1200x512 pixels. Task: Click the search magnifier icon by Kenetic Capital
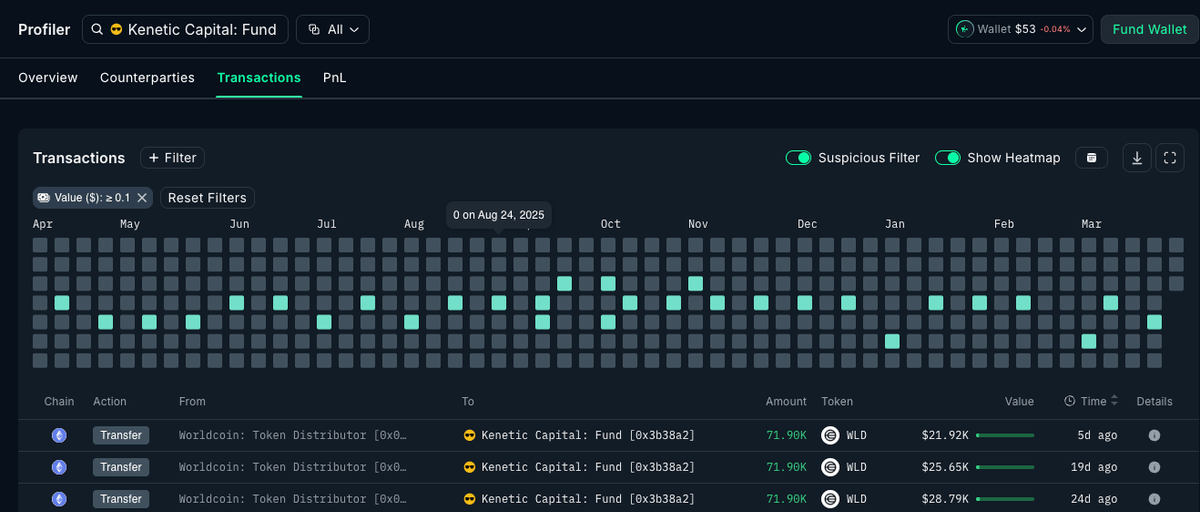97,30
